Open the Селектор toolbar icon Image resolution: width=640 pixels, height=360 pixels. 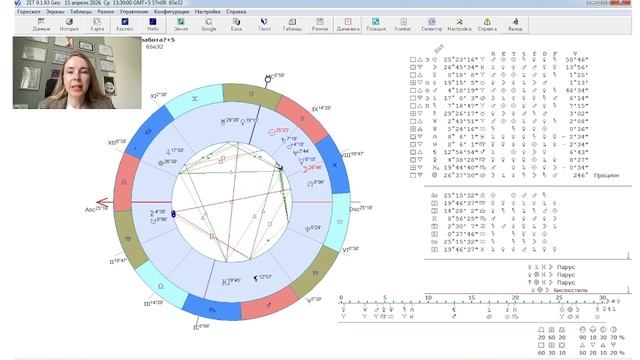click(431, 25)
